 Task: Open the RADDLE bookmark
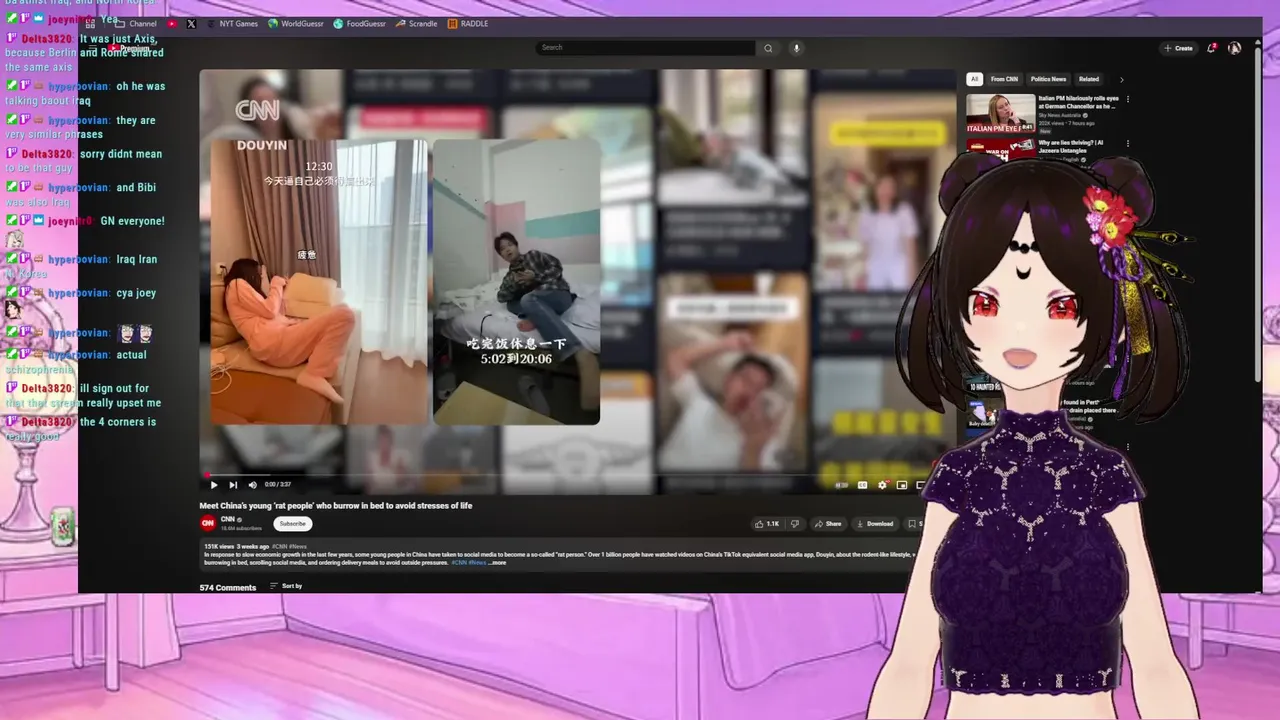click(468, 23)
